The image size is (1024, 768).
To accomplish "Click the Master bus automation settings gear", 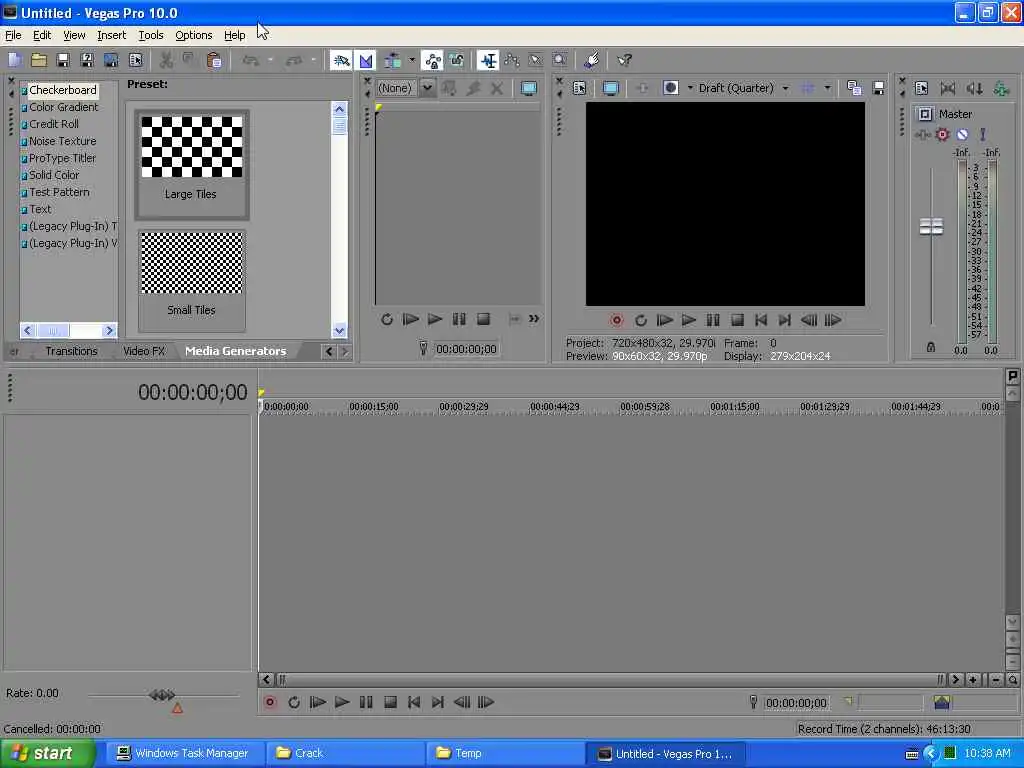I will (942, 135).
